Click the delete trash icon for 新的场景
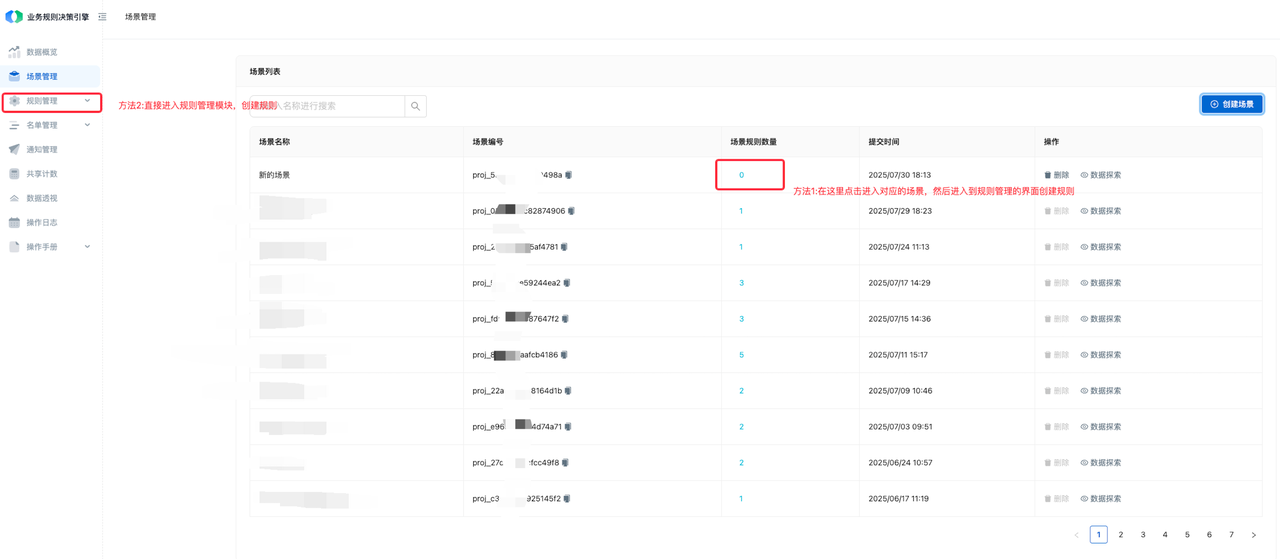Image resolution: width=1280 pixels, height=559 pixels. click(1048, 175)
